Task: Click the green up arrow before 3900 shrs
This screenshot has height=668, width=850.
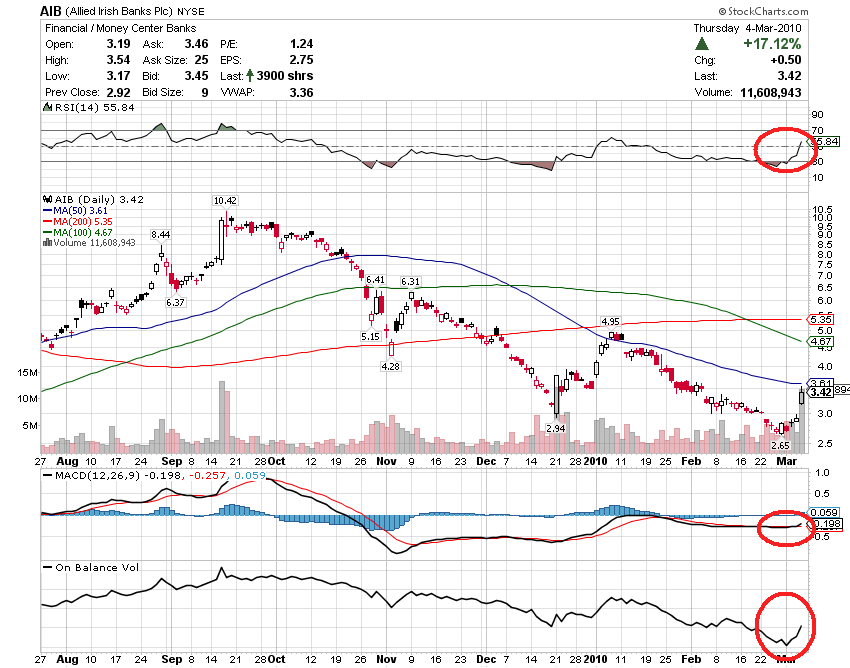Action: (250, 75)
